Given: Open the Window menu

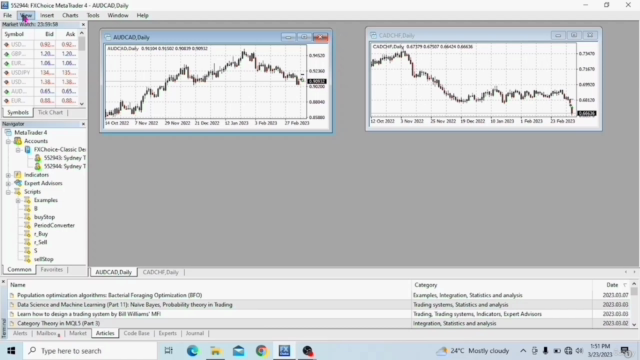Looking at the screenshot, I should [x=118, y=16].
